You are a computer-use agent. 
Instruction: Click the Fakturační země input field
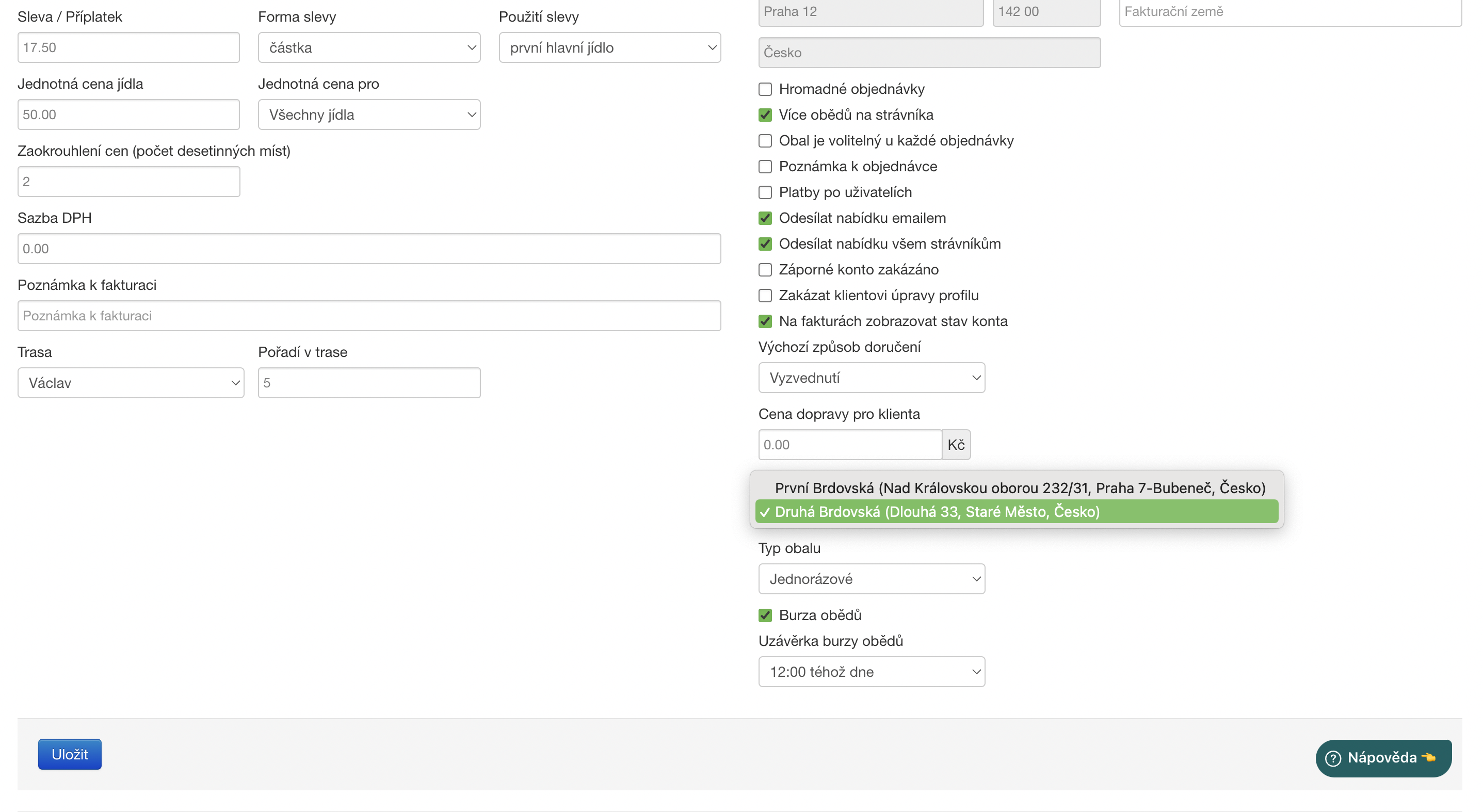click(1289, 11)
